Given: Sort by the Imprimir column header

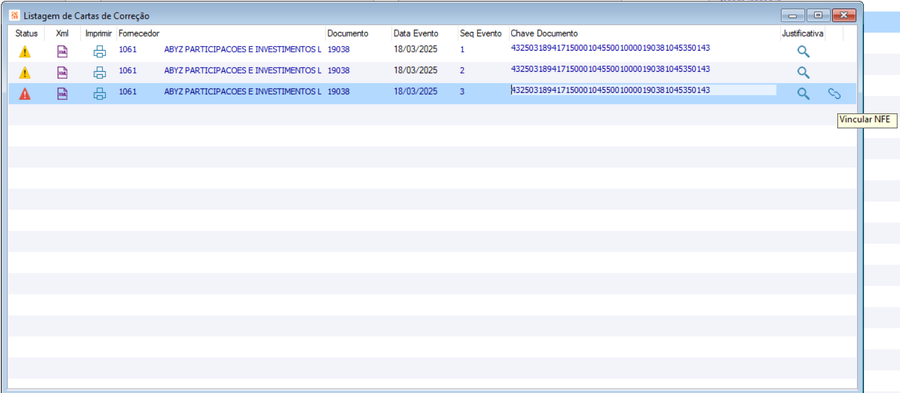Looking at the screenshot, I should (x=99, y=34).
